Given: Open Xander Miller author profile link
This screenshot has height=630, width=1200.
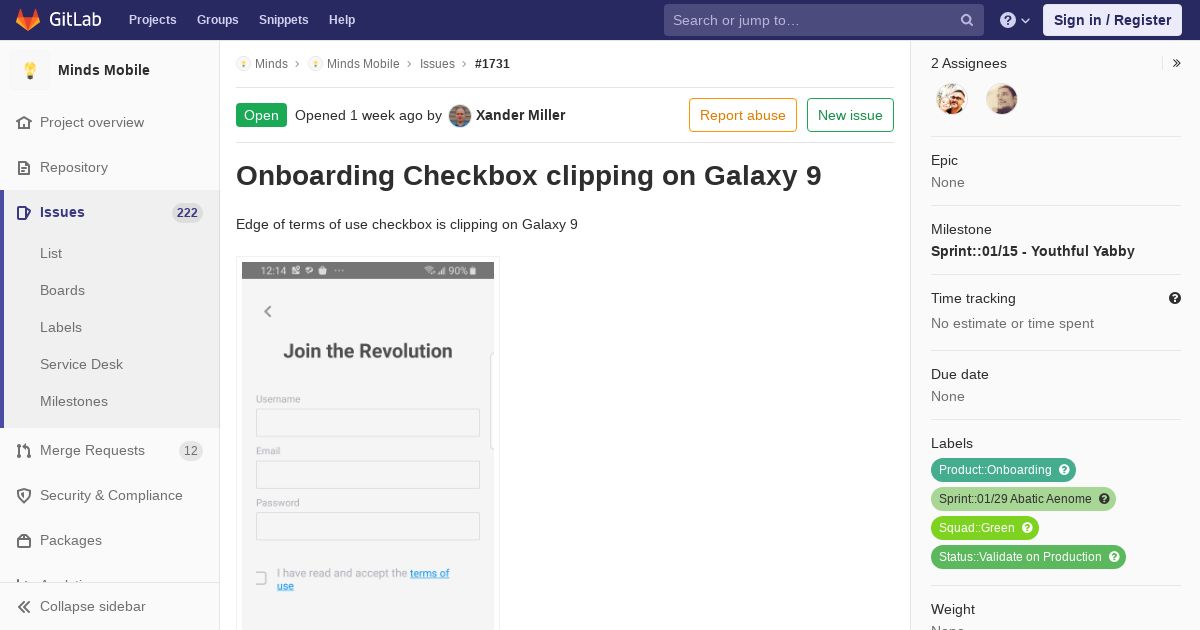Looking at the screenshot, I should [x=521, y=115].
